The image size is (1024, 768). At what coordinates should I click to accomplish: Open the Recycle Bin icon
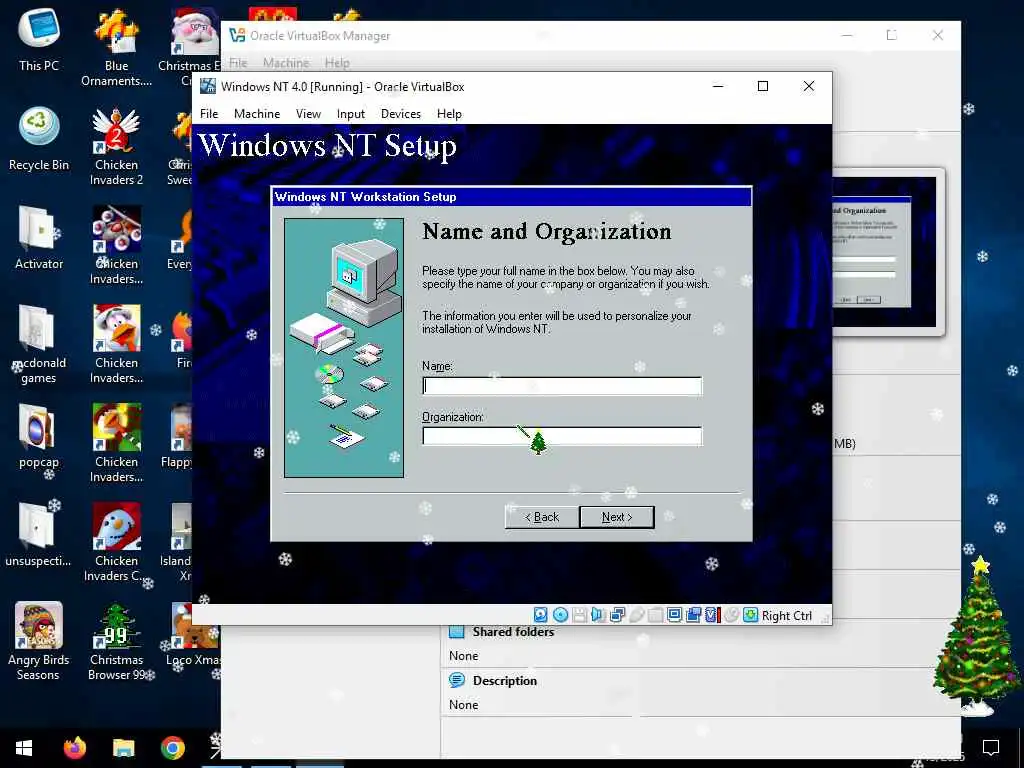[x=39, y=139]
